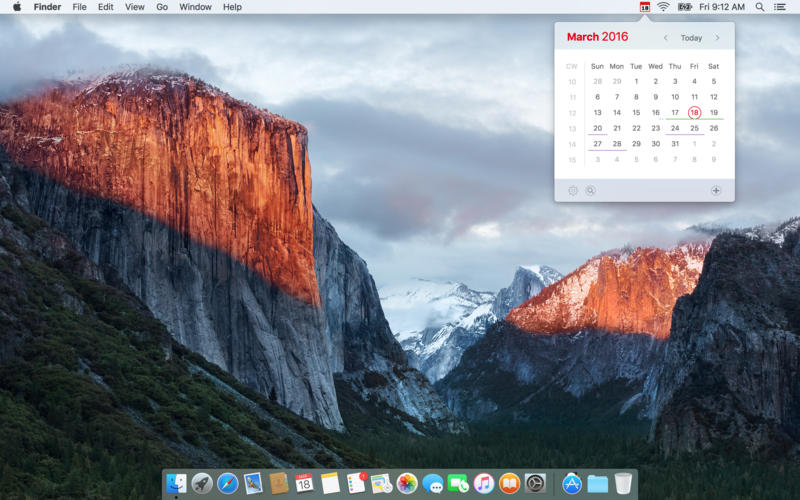Open Mail stamp icon in Dock
The height and width of the screenshot is (500, 800).
[253, 483]
